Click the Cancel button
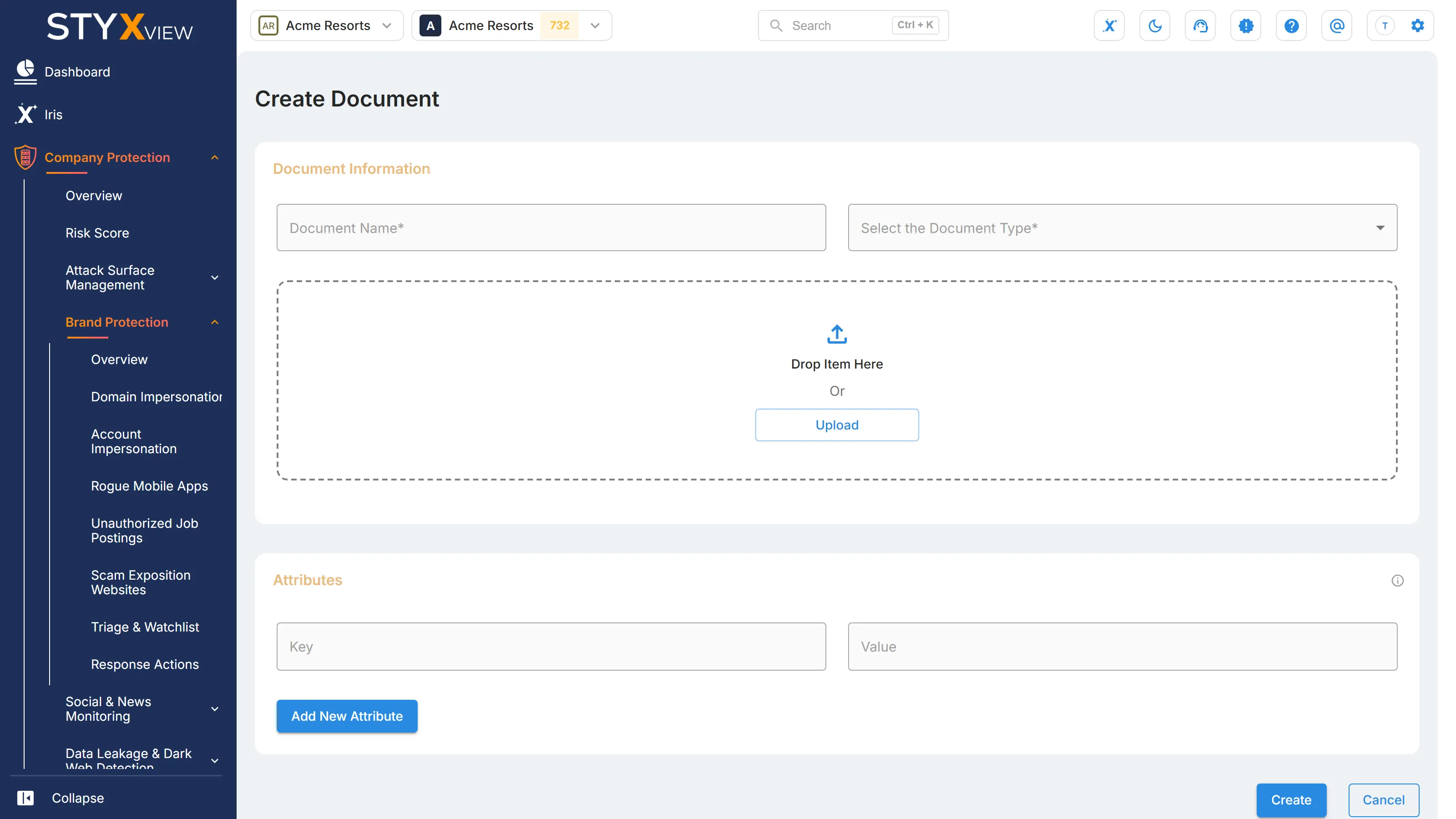The image size is (1456, 819). coord(1383,800)
